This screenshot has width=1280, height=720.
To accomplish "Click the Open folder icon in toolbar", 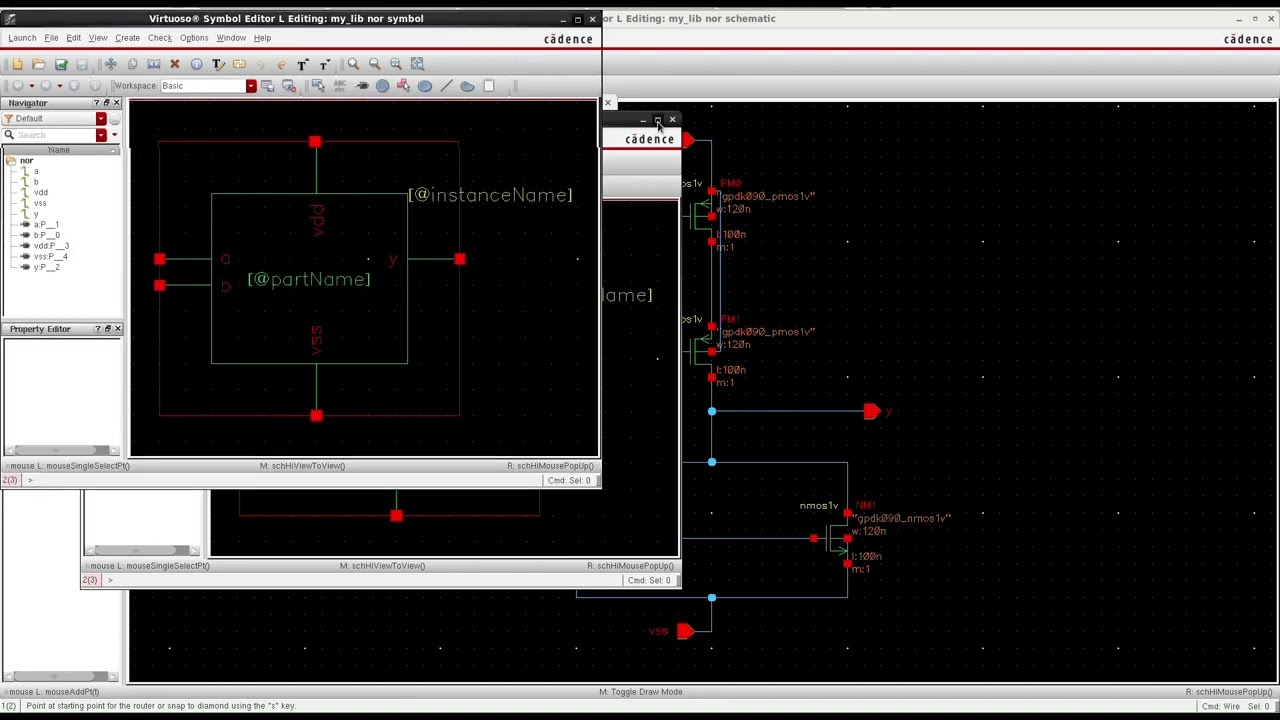I will coord(38,64).
